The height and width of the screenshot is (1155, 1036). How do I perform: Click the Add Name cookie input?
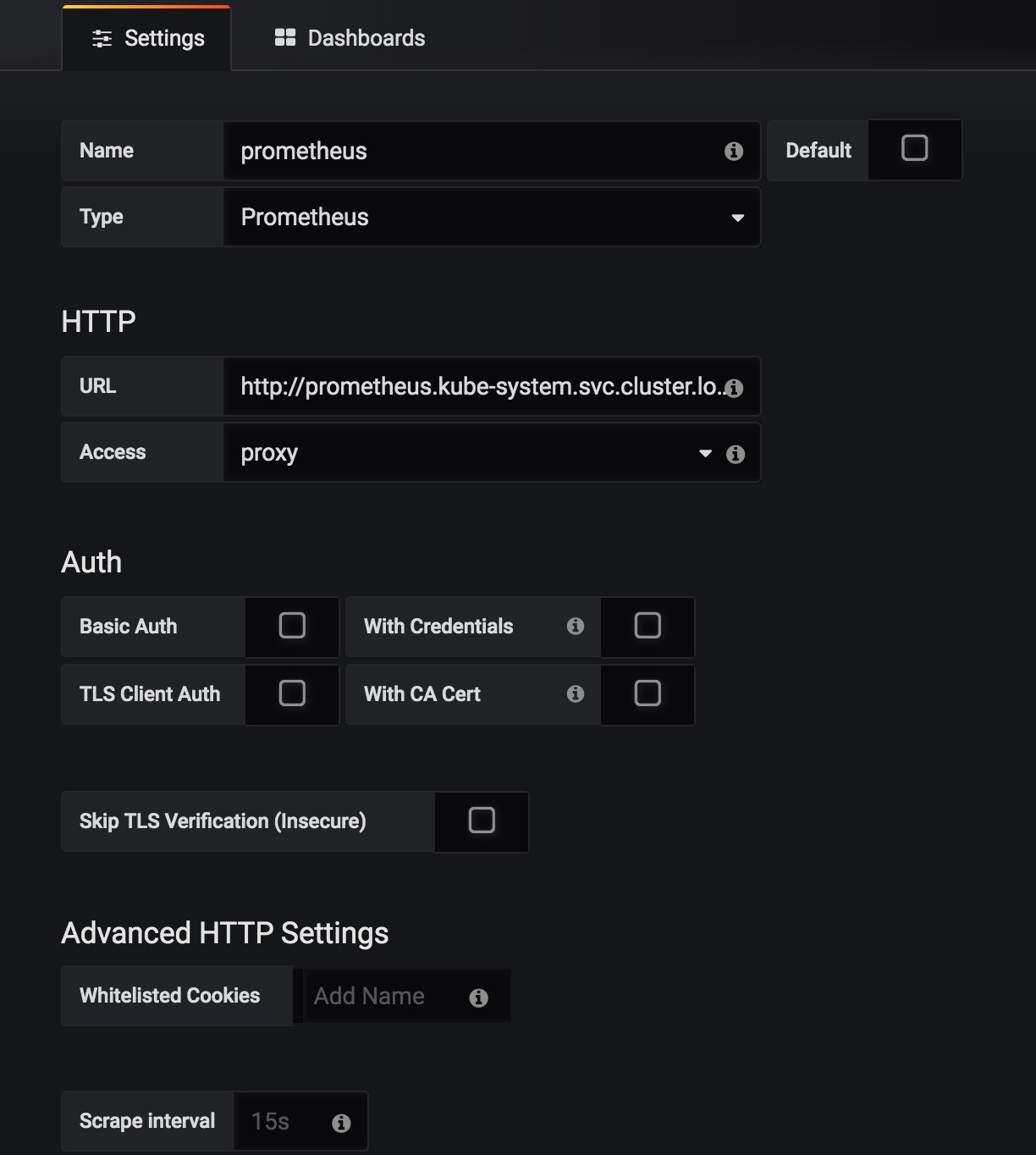coord(406,996)
